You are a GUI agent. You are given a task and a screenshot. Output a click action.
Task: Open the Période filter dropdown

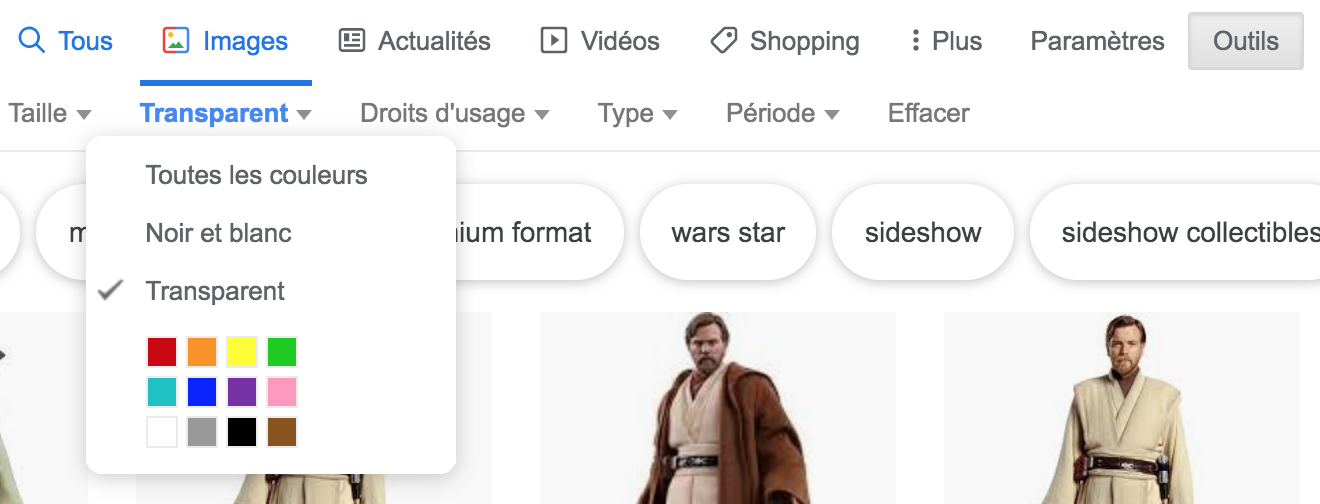click(x=782, y=113)
